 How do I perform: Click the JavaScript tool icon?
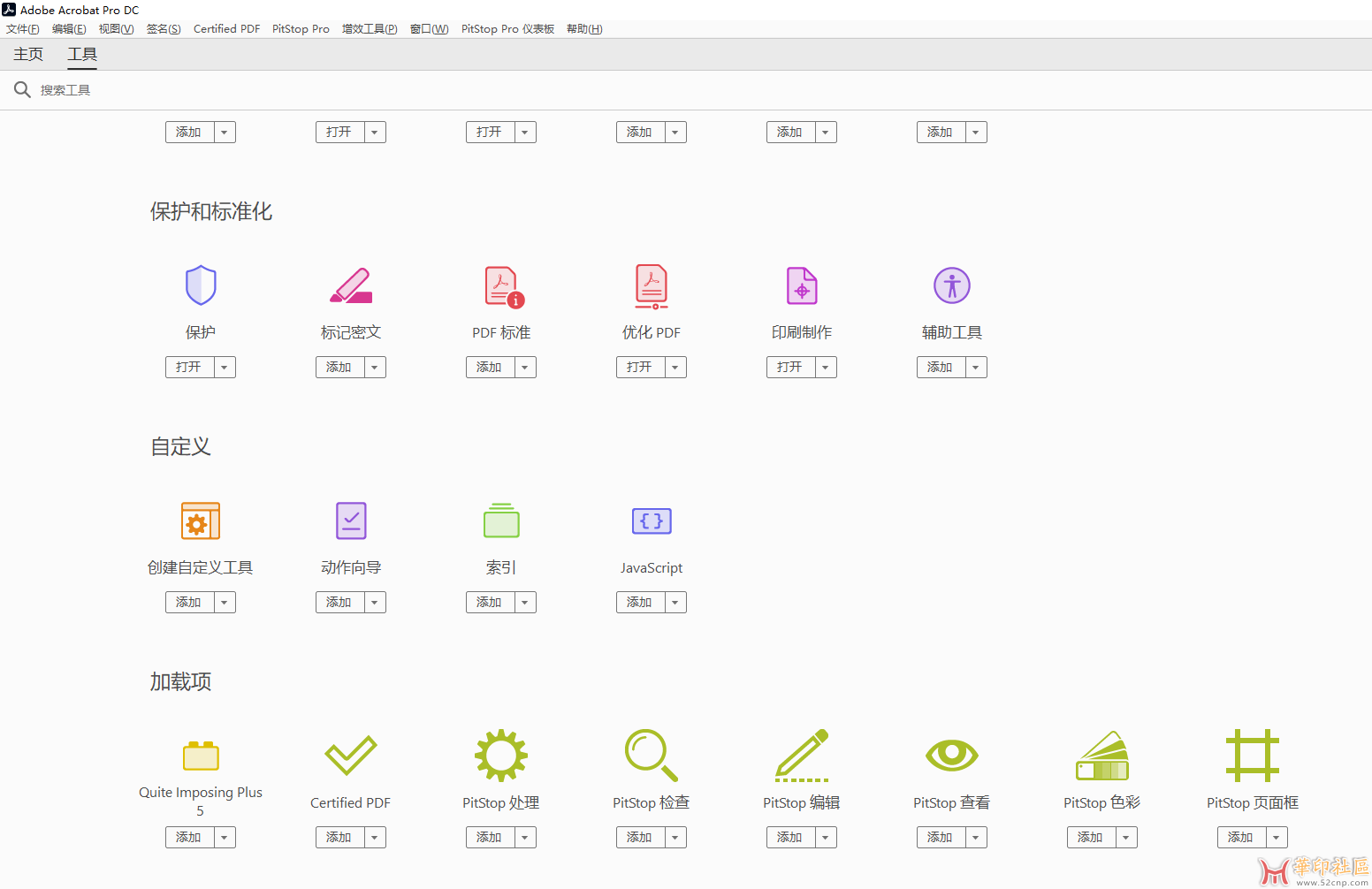point(652,520)
